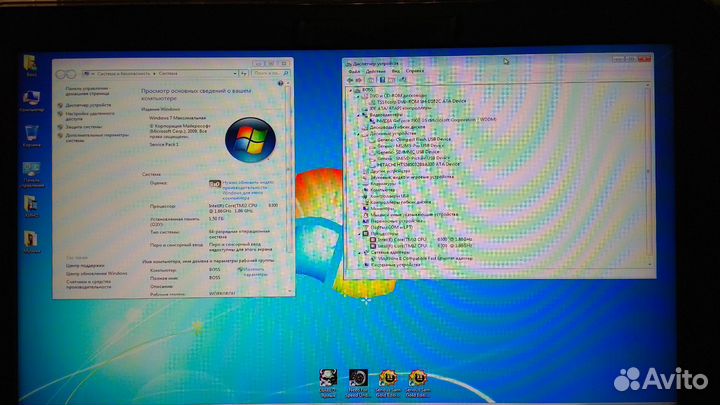Open the address bar history dropdown arrow
The image size is (720, 405).
(235, 73)
